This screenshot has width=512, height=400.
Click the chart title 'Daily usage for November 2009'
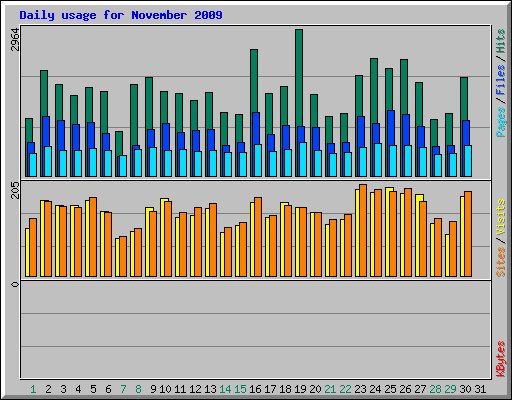121,15
